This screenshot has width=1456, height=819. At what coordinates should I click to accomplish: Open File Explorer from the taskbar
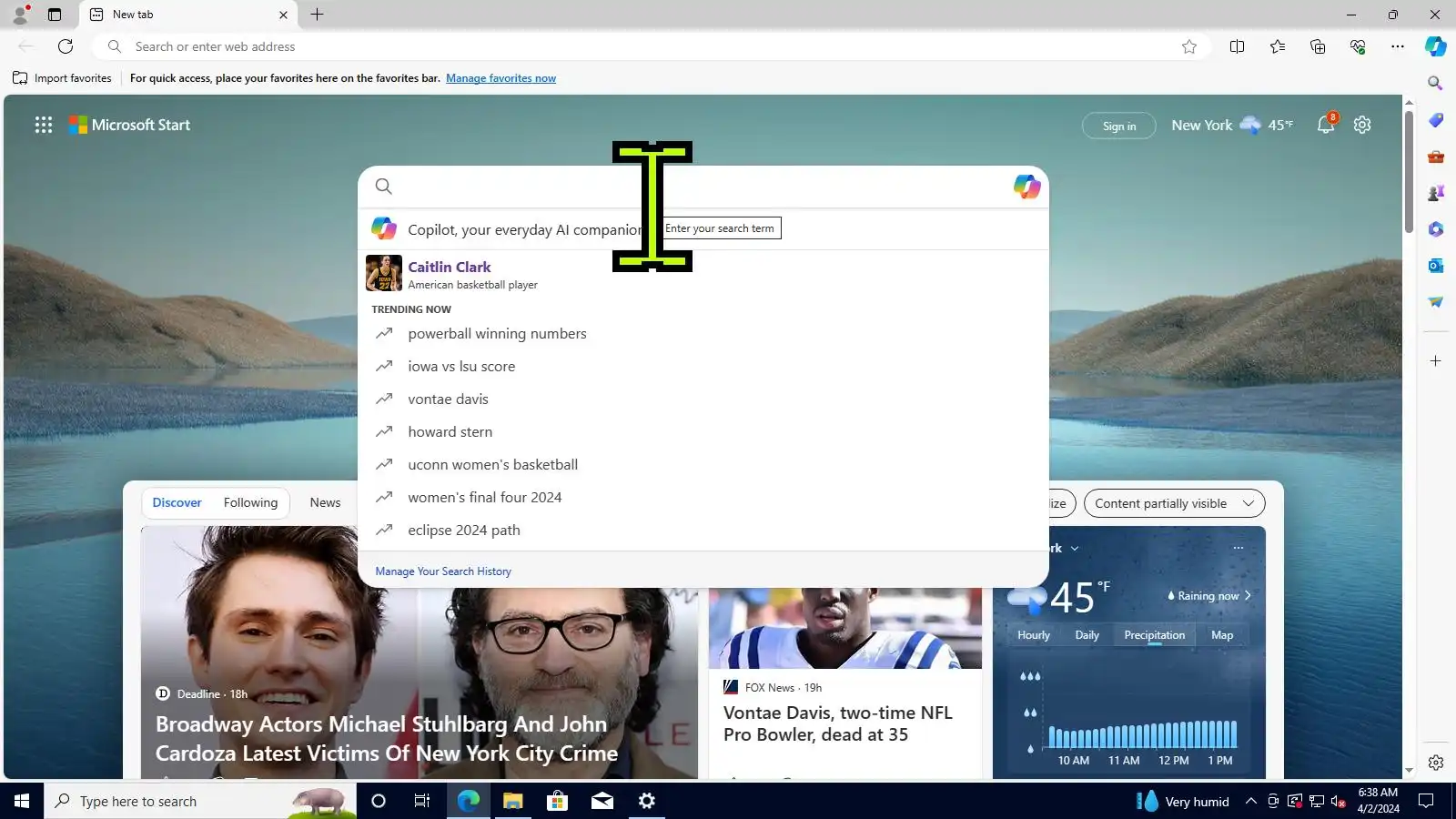pyautogui.click(x=512, y=801)
